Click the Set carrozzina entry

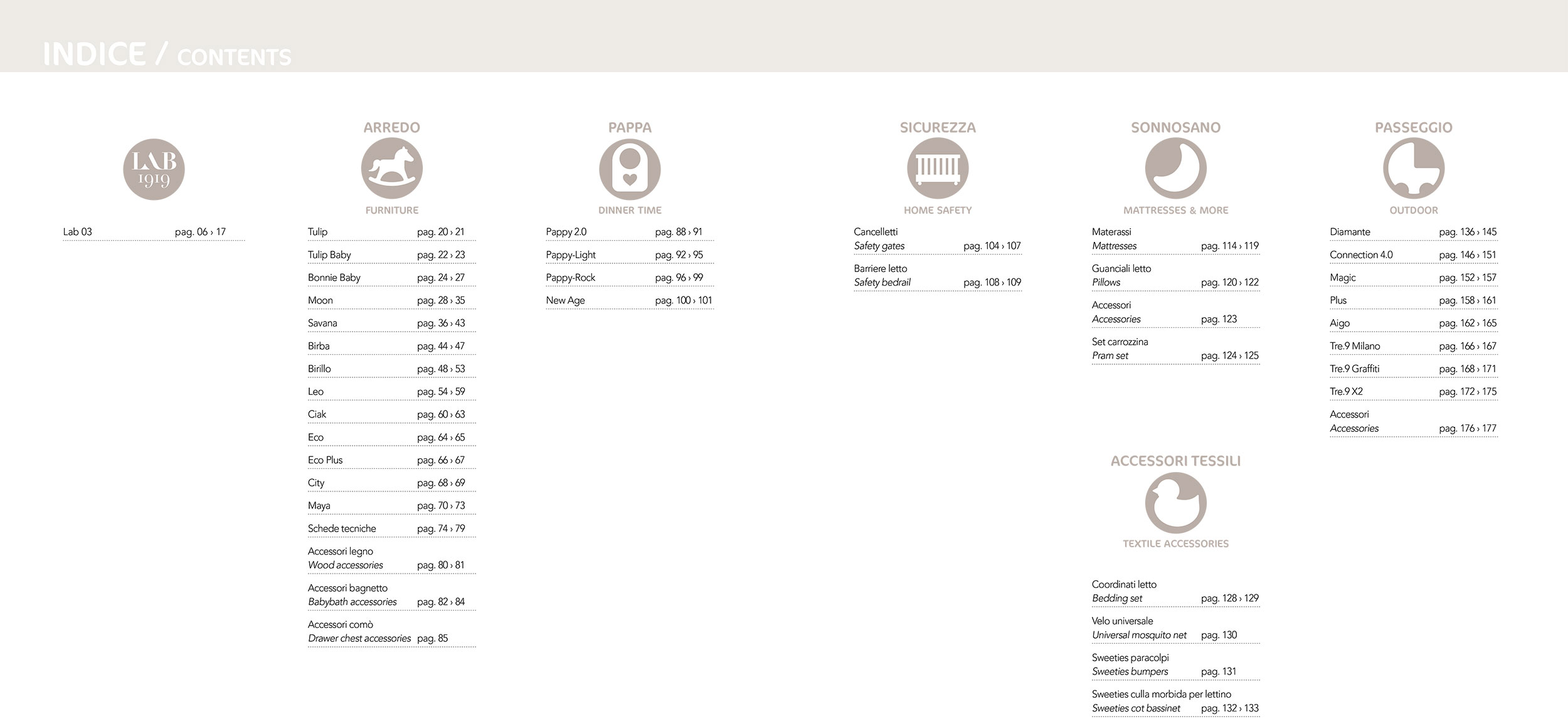click(x=1176, y=349)
